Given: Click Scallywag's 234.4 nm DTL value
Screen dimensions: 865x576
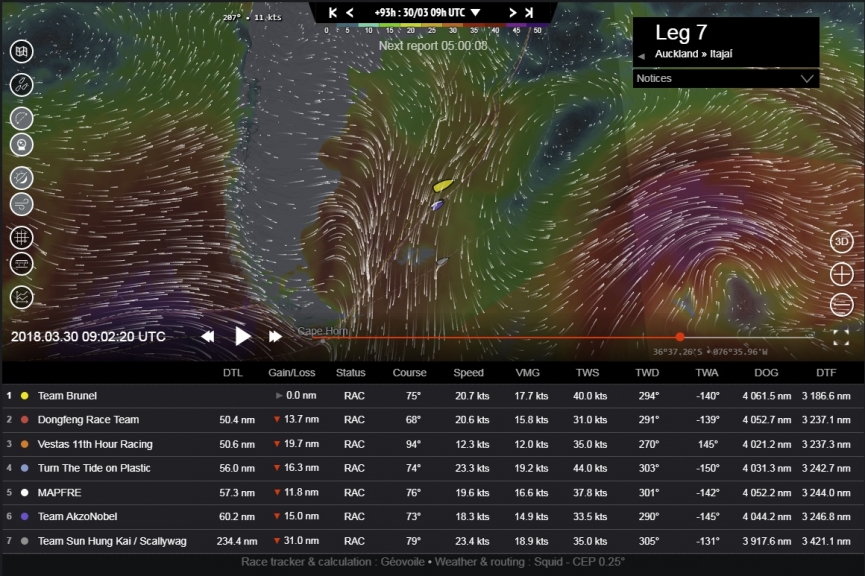Looking at the screenshot, I should (x=237, y=541).
